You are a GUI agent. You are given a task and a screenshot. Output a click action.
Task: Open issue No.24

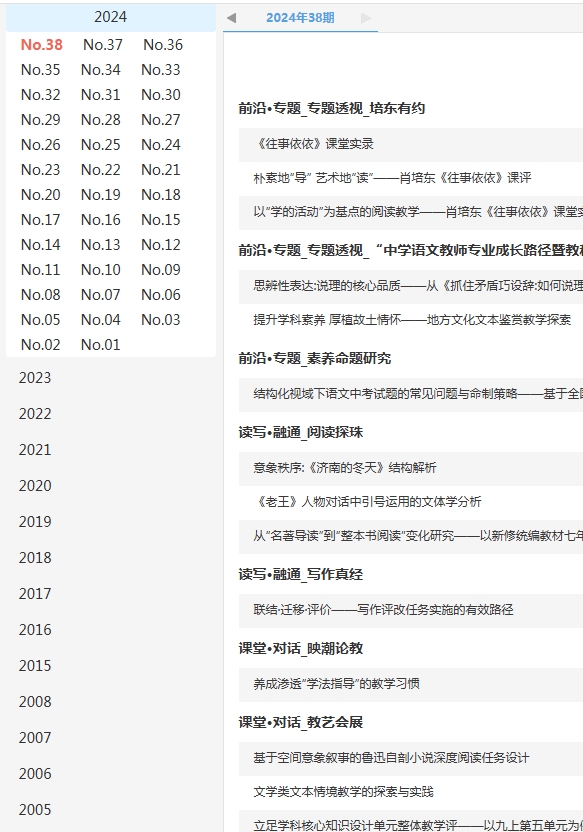(x=161, y=144)
